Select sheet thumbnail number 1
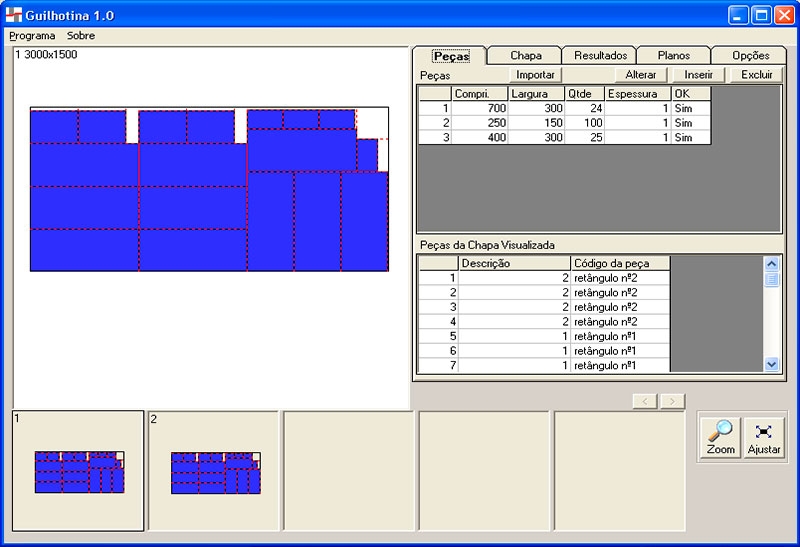Image resolution: width=800 pixels, height=547 pixels. (78, 470)
